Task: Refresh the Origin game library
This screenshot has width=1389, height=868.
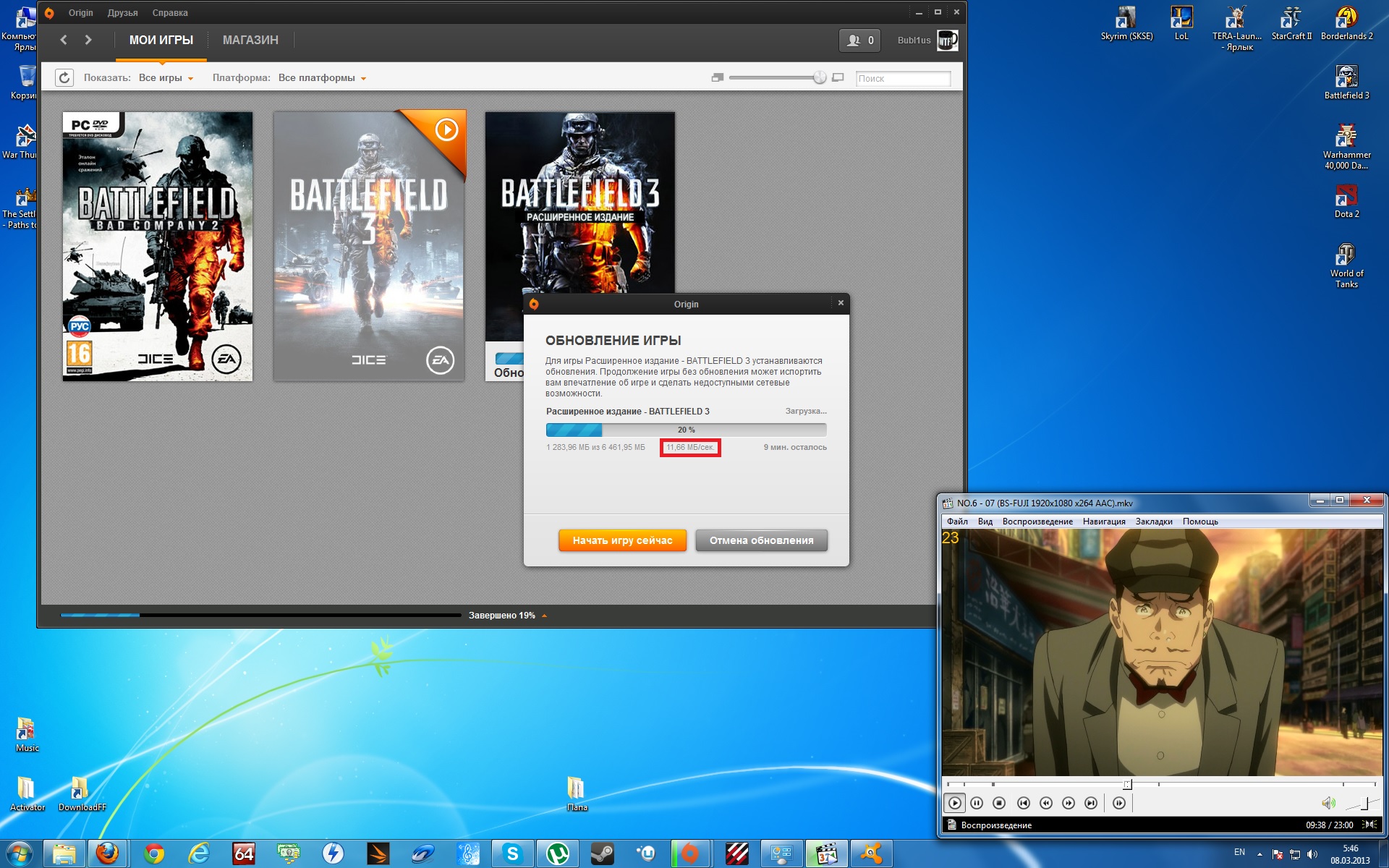Action: point(64,78)
